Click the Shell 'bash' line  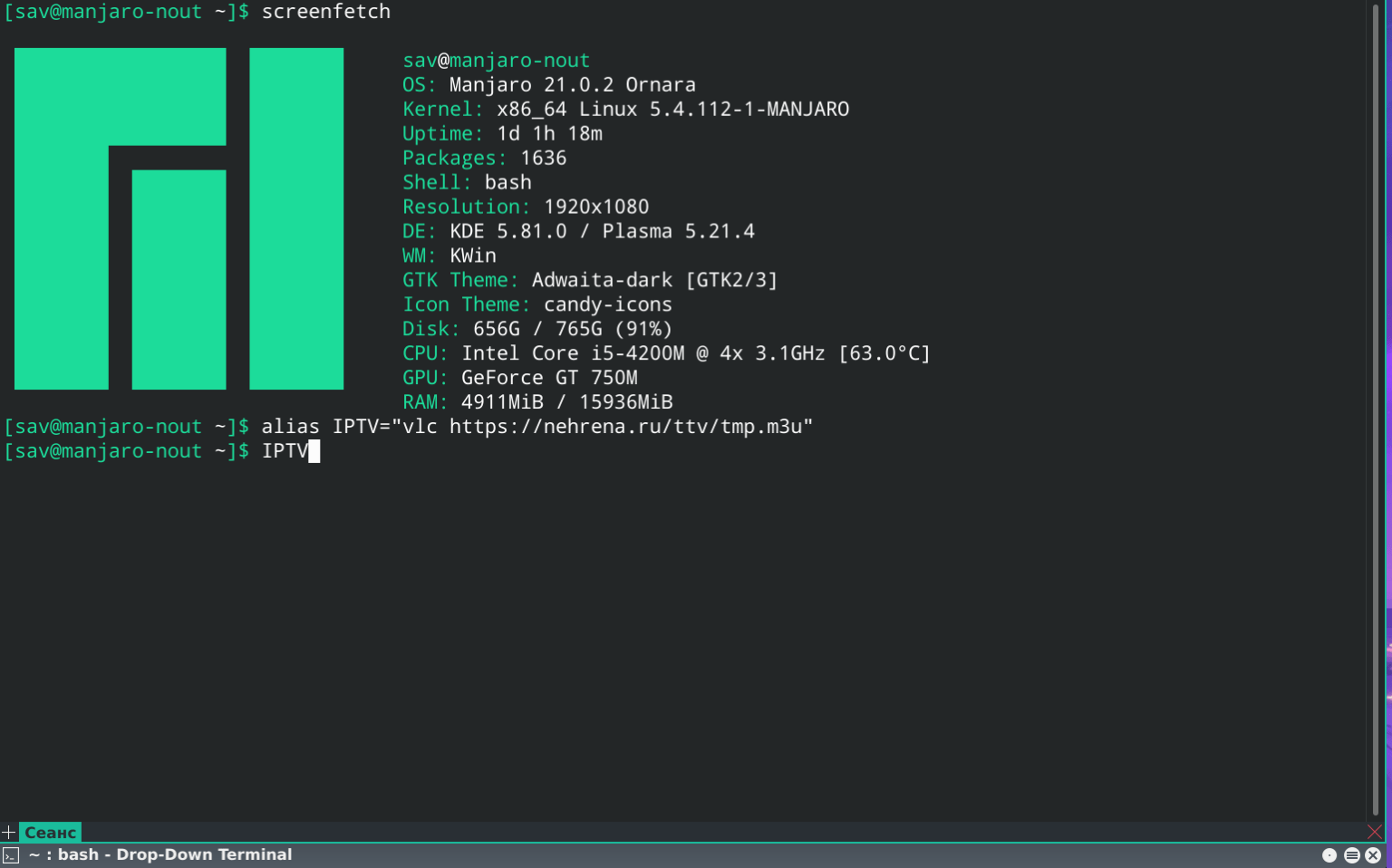[x=468, y=183]
